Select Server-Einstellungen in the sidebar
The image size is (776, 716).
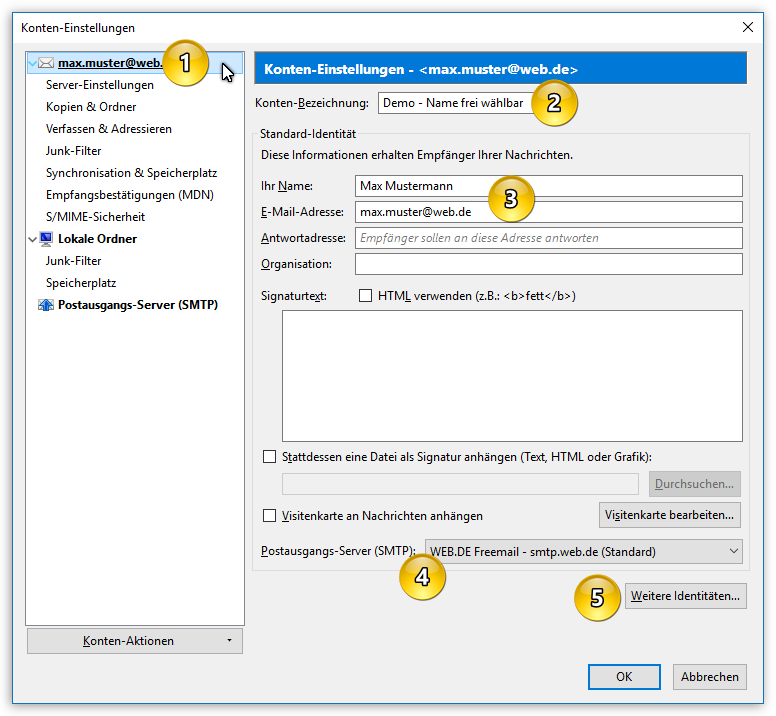[99, 85]
